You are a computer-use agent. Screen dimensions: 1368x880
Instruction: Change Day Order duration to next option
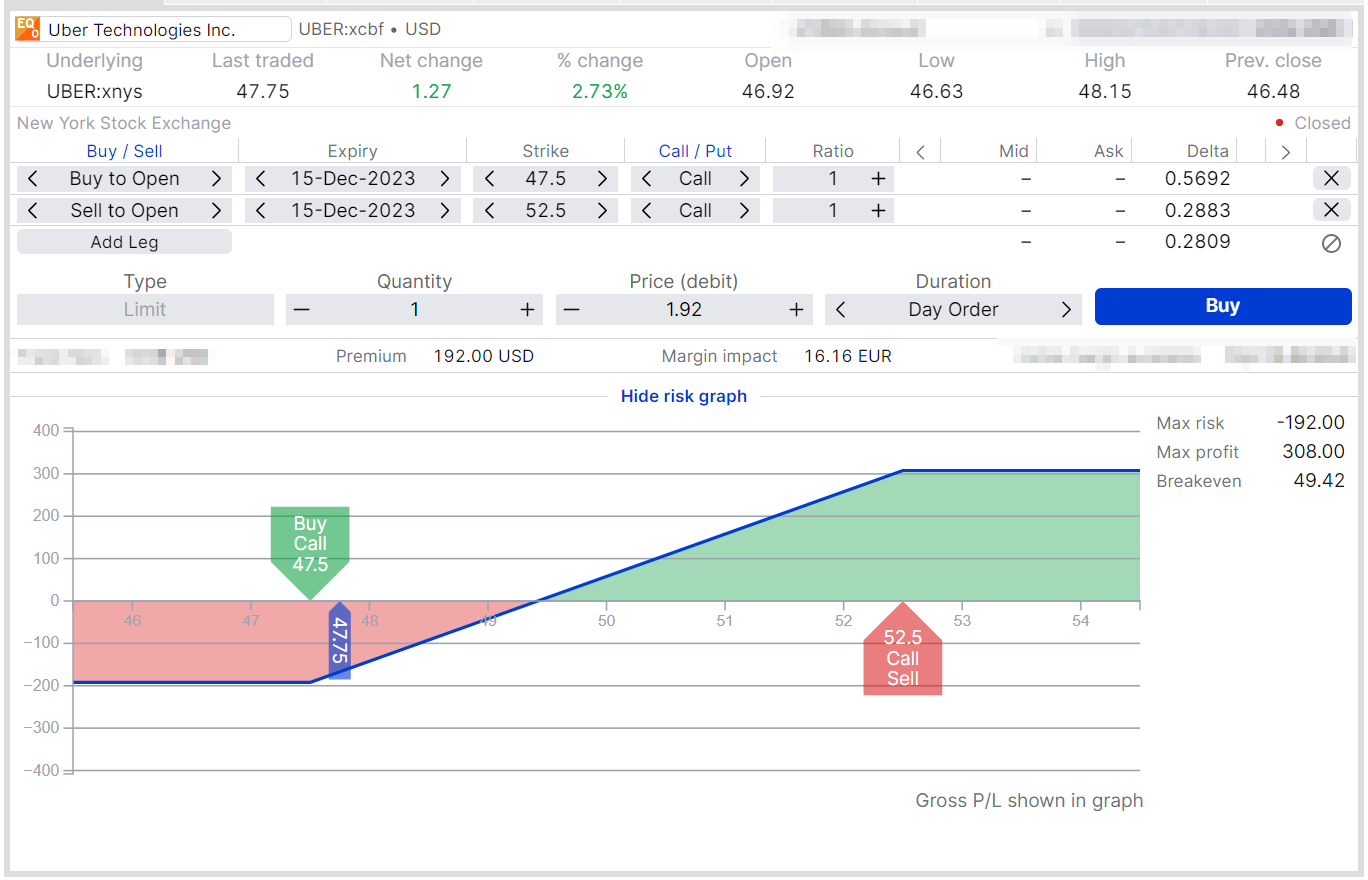pos(1066,310)
